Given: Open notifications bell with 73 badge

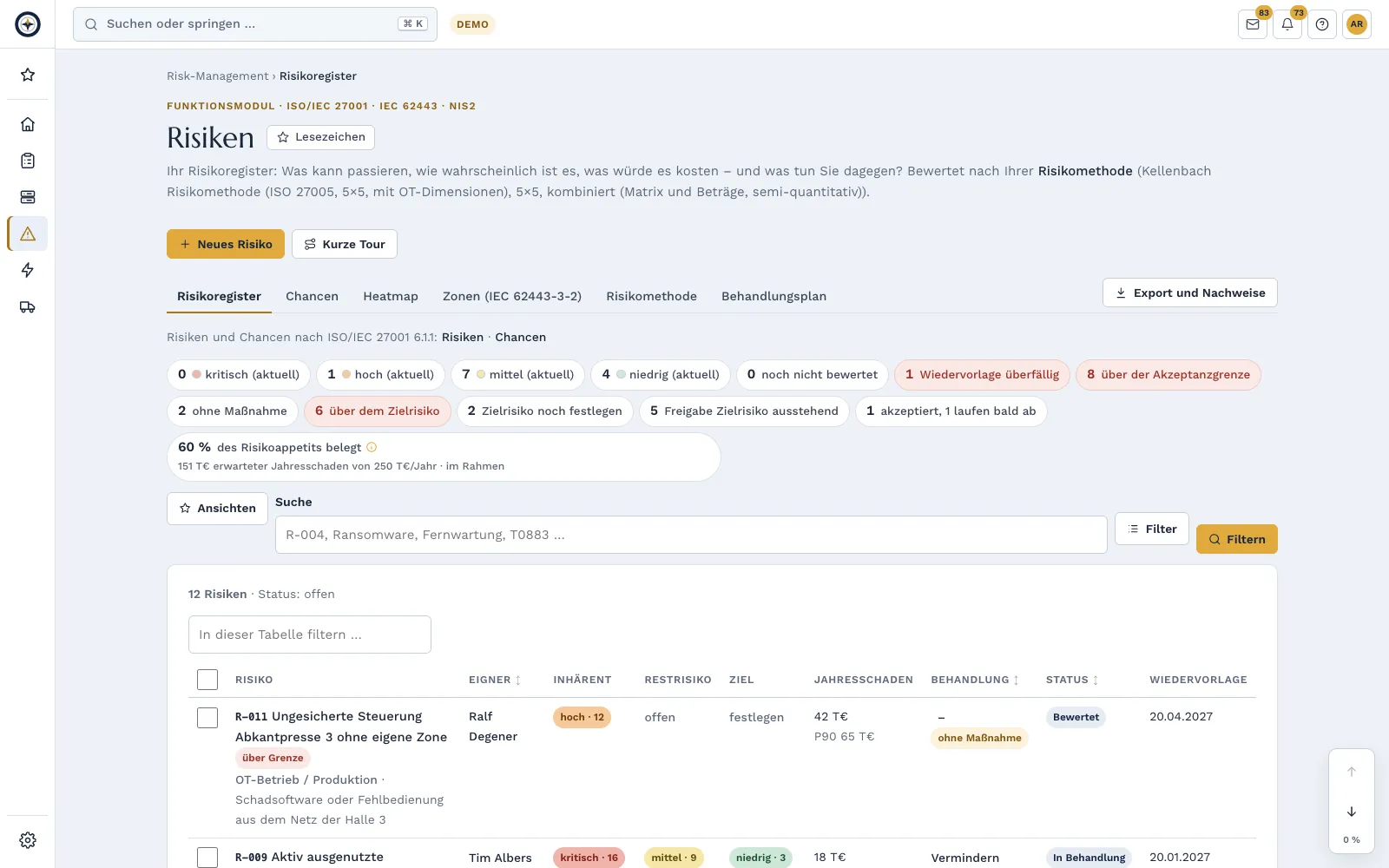Looking at the screenshot, I should (1287, 24).
